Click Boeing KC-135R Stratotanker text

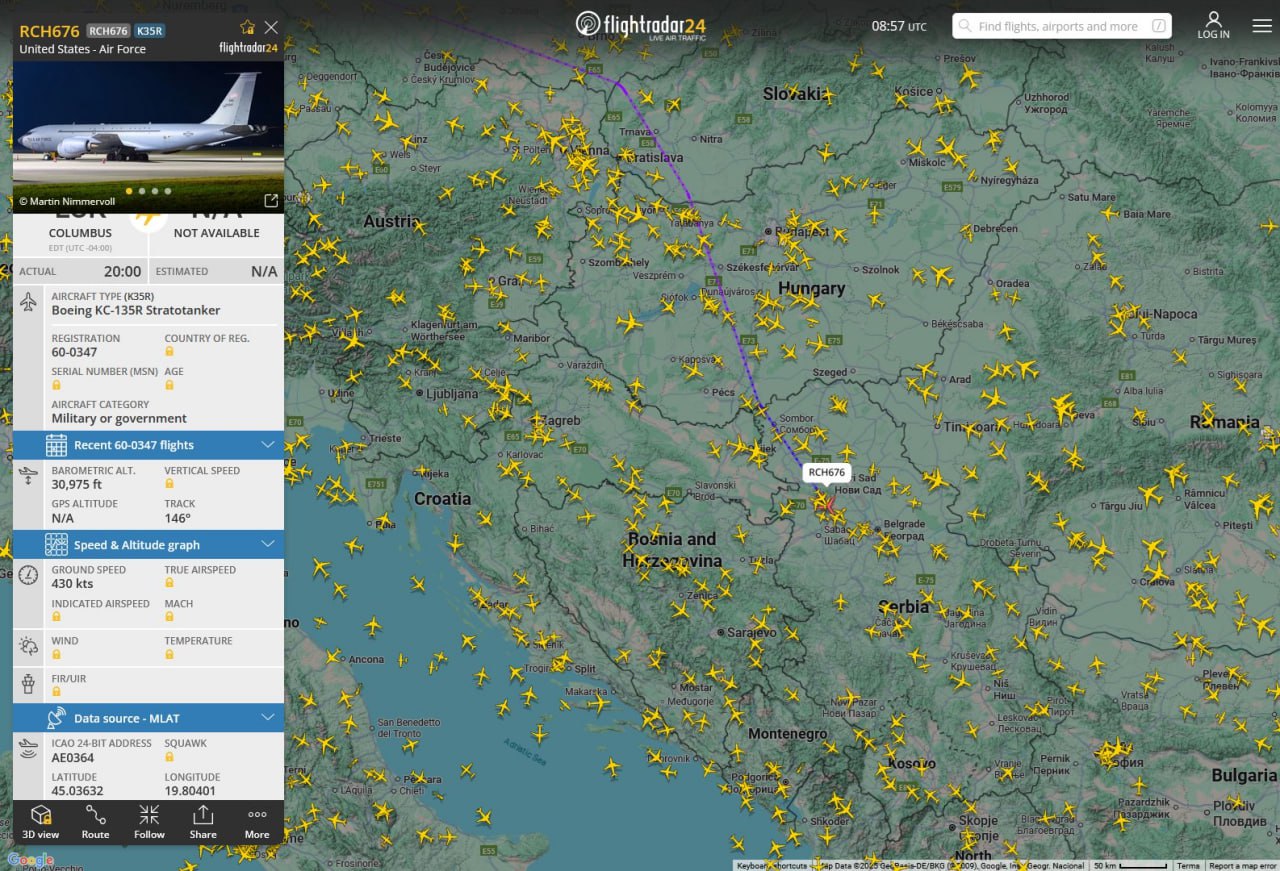(136, 310)
